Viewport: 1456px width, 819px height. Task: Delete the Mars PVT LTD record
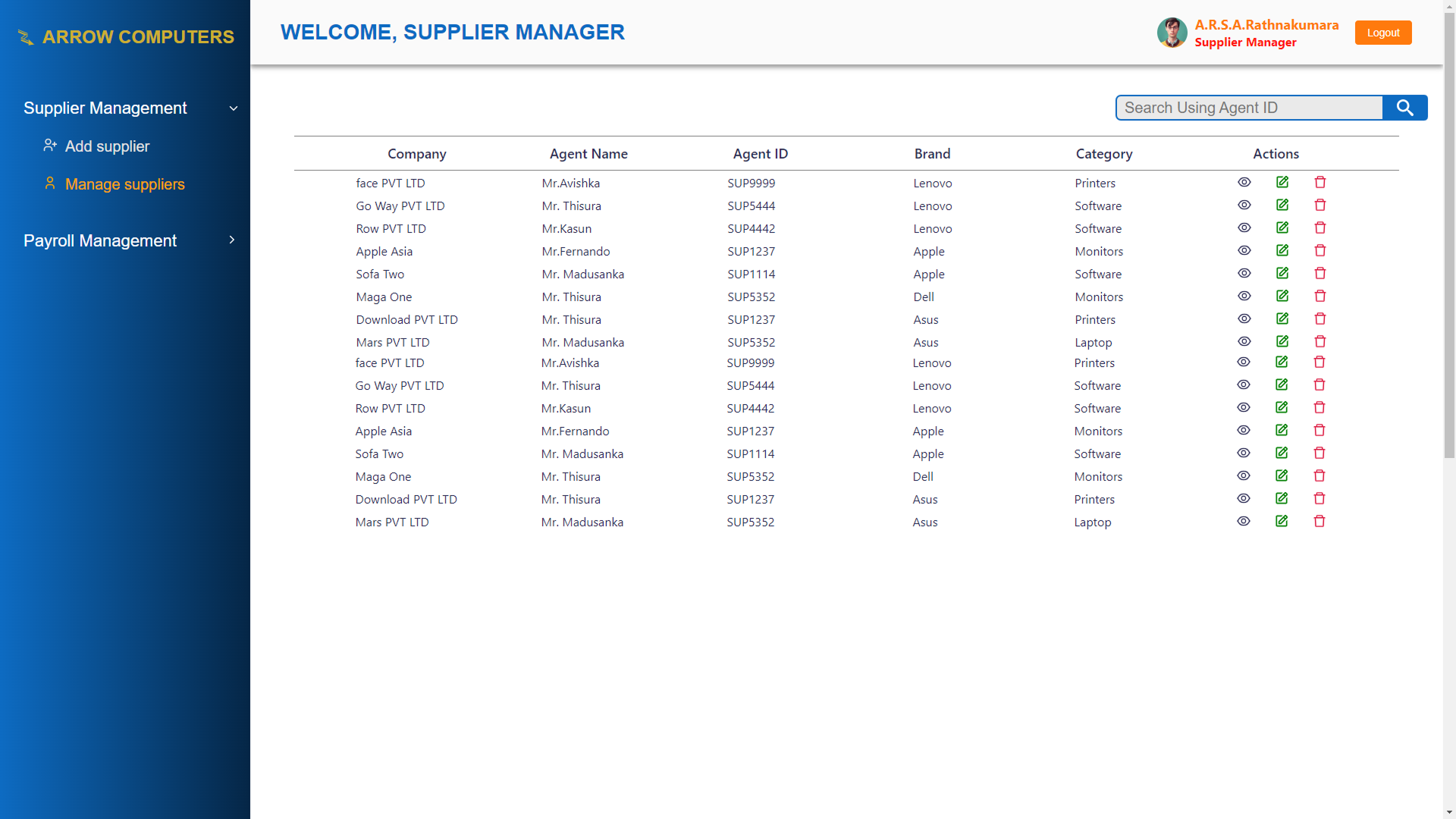point(1319,341)
